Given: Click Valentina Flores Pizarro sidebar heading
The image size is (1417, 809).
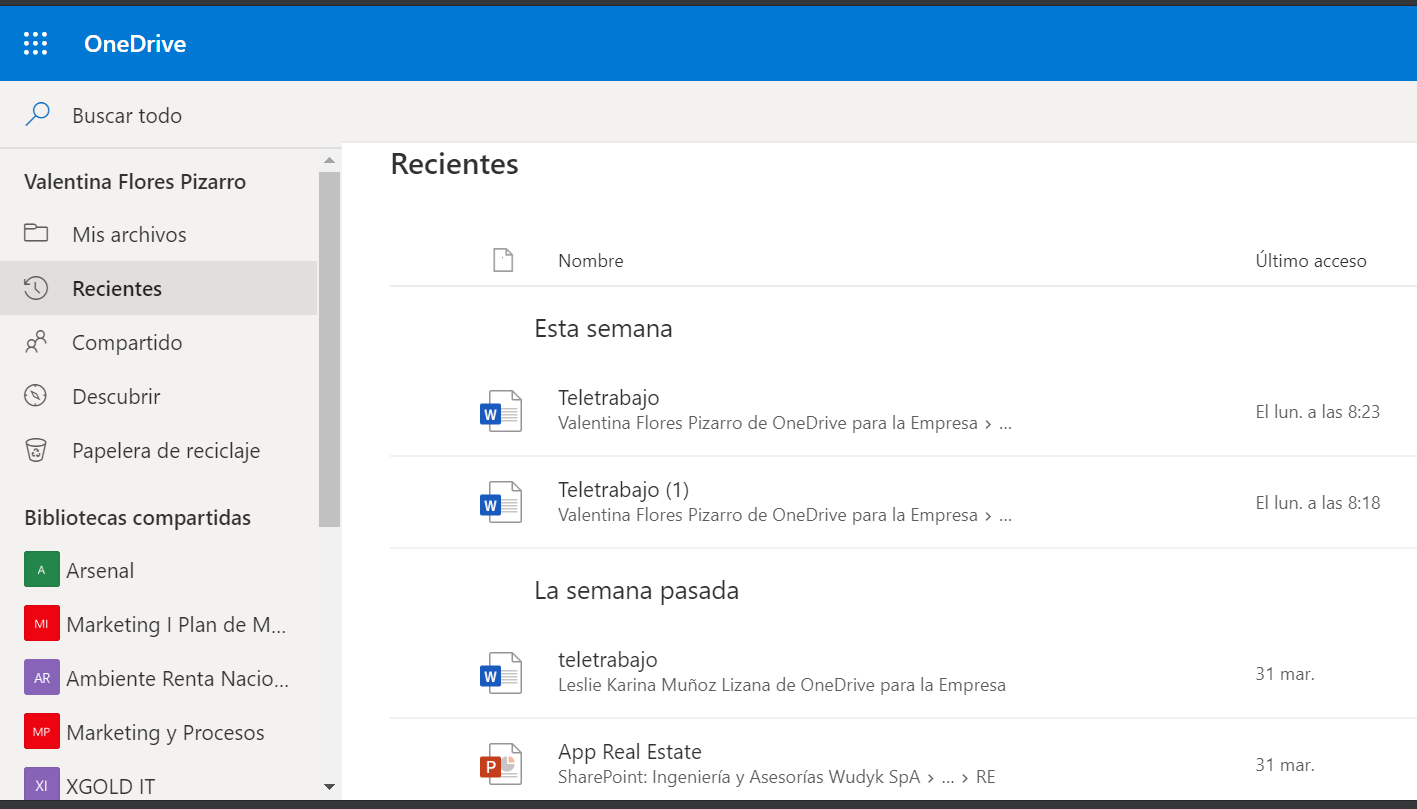Looking at the screenshot, I should coord(135,182).
